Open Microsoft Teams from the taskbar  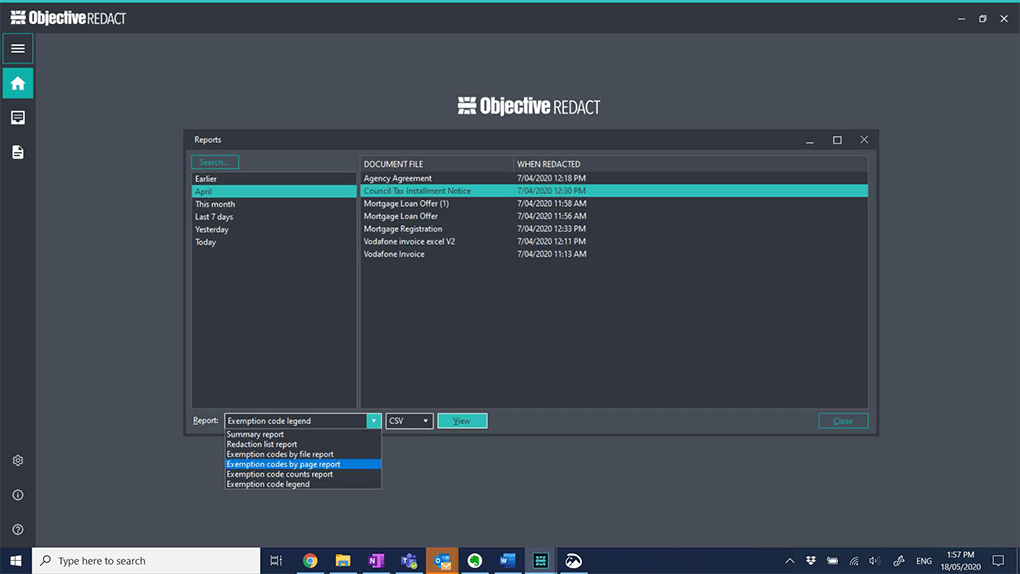click(409, 560)
